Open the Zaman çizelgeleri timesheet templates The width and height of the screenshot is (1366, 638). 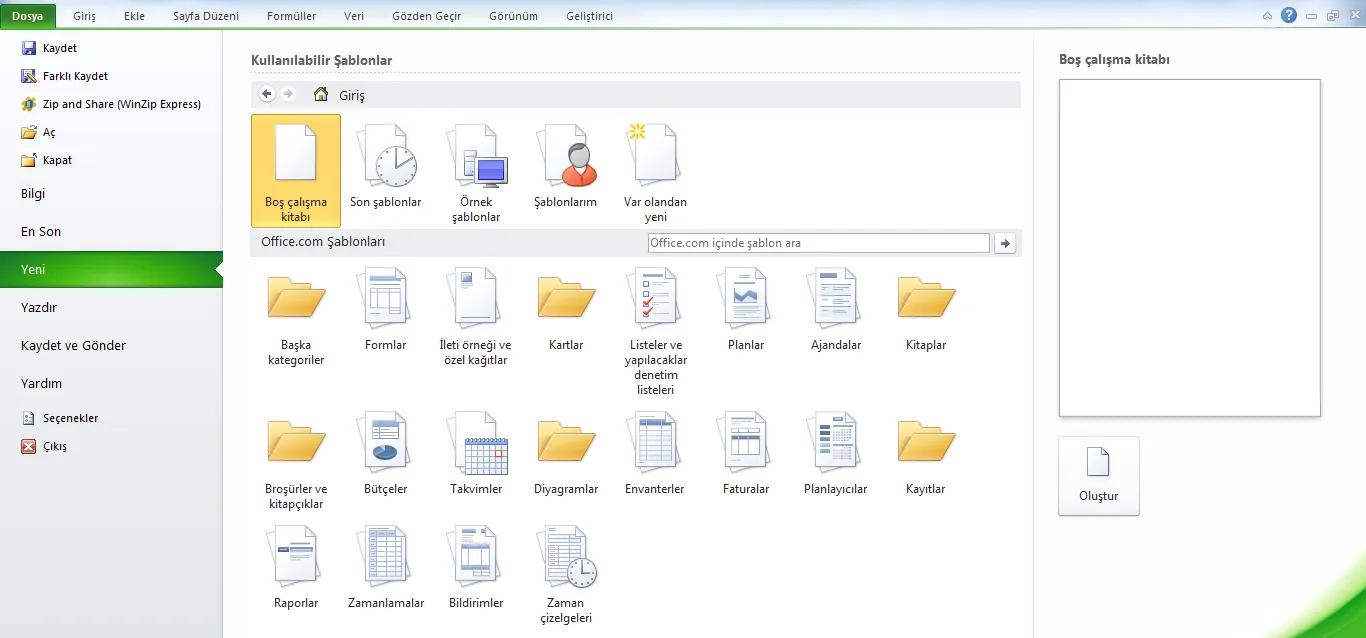[x=565, y=558]
